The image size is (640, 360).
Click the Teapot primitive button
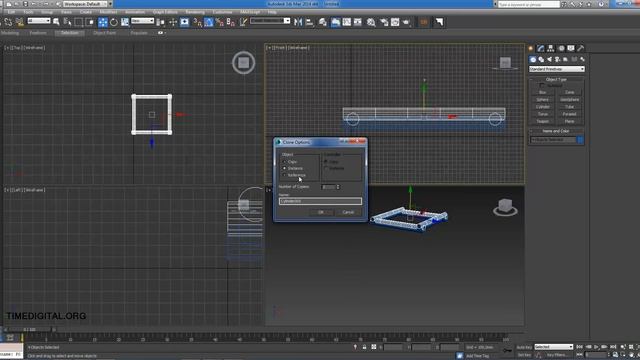542,121
